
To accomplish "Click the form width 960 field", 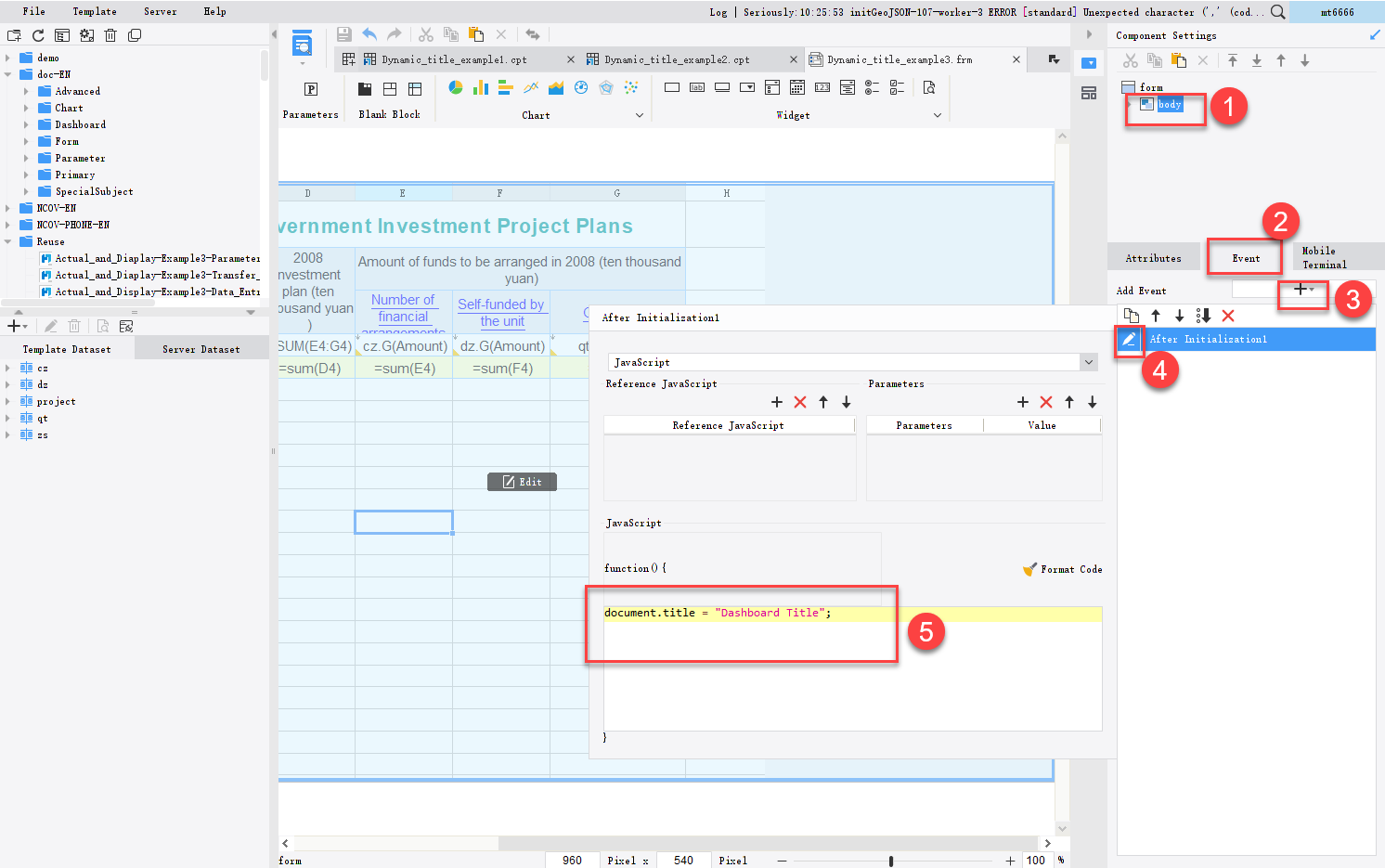I will tap(573, 861).
